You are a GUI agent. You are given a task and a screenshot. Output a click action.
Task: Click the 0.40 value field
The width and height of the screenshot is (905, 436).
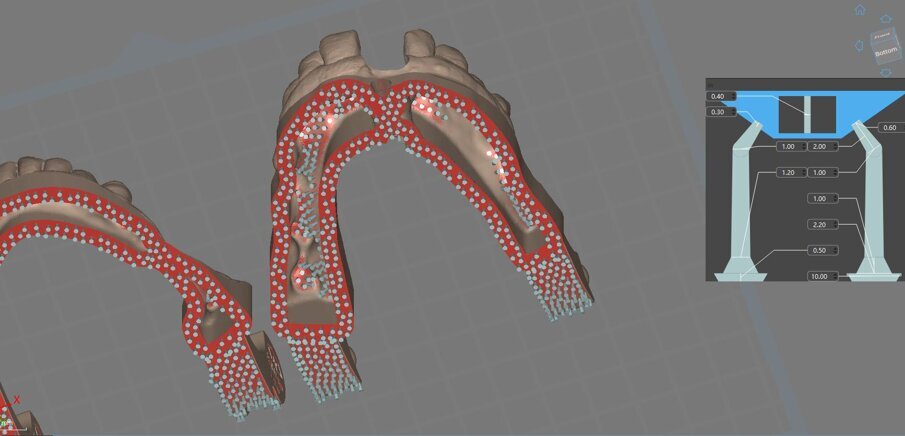718,97
